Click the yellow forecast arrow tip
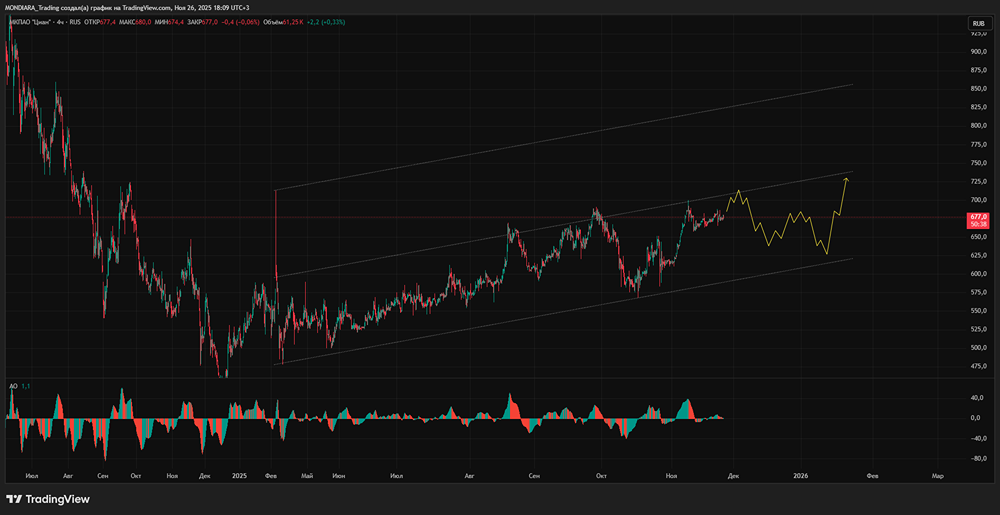The image size is (1000, 515). [847, 178]
